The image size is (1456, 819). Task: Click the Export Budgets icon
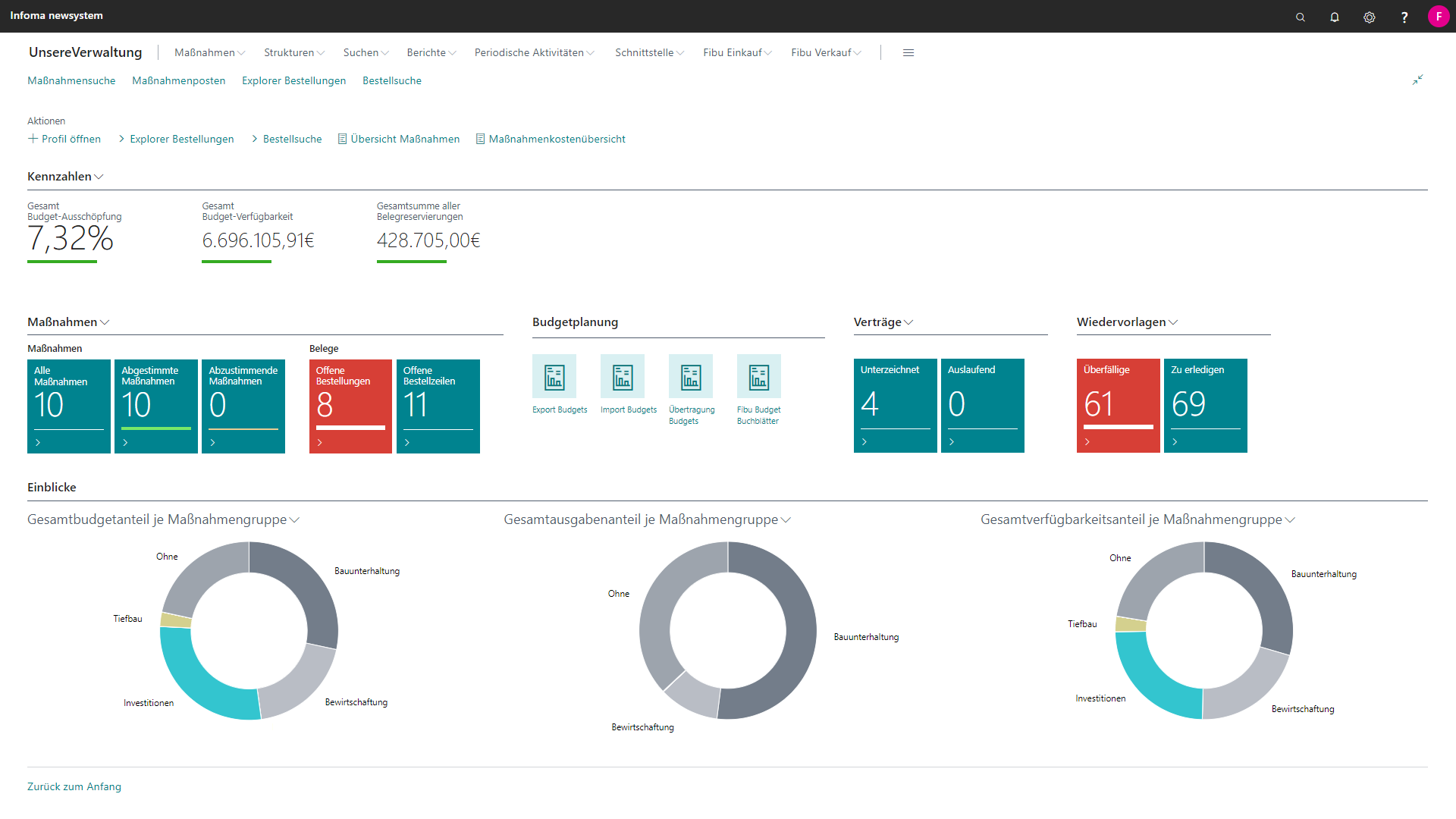click(554, 377)
